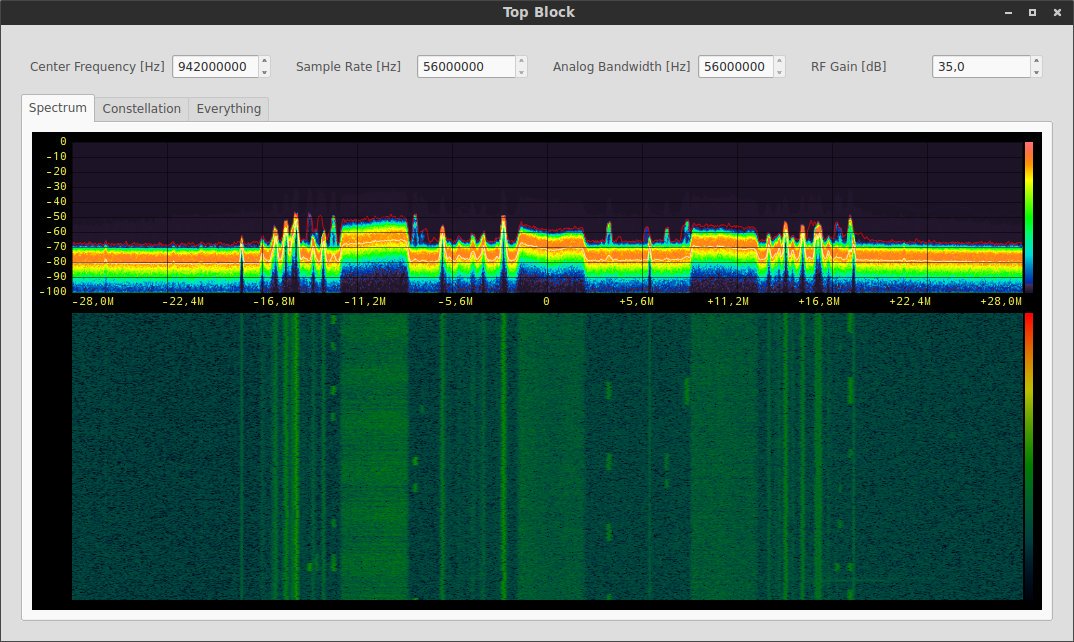Click the Center Frequency input field
The height and width of the screenshot is (642, 1074).
(214, 67)
